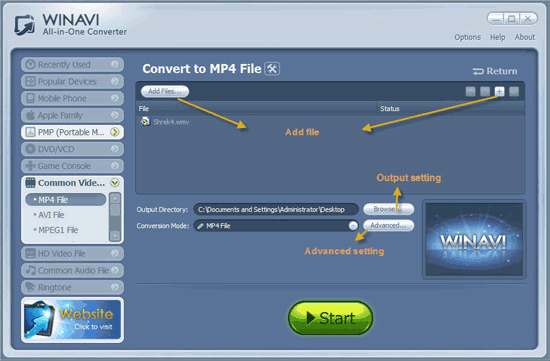Image resolution: width=550 pixels, height=361 pixels.
Task: Click the WinAVI logo icon
Action: click(x=25, y=25)
